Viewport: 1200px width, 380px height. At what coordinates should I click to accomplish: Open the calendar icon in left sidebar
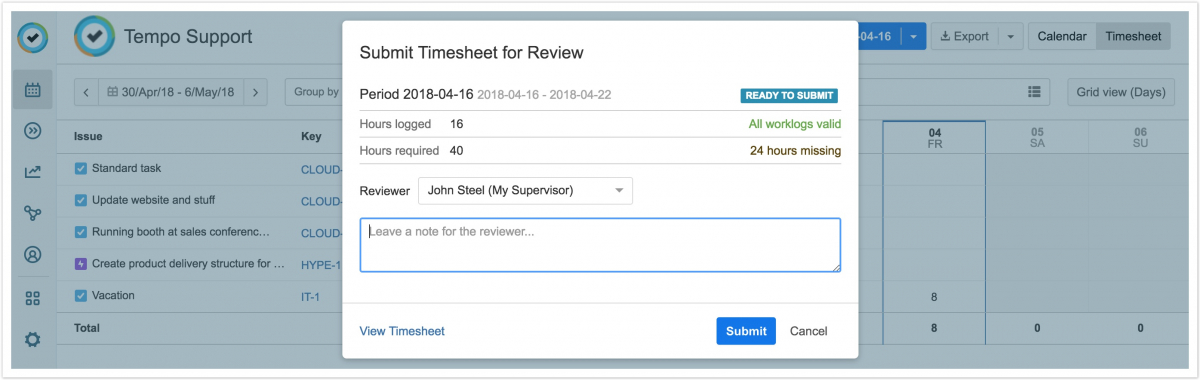[x=32, y=90]
